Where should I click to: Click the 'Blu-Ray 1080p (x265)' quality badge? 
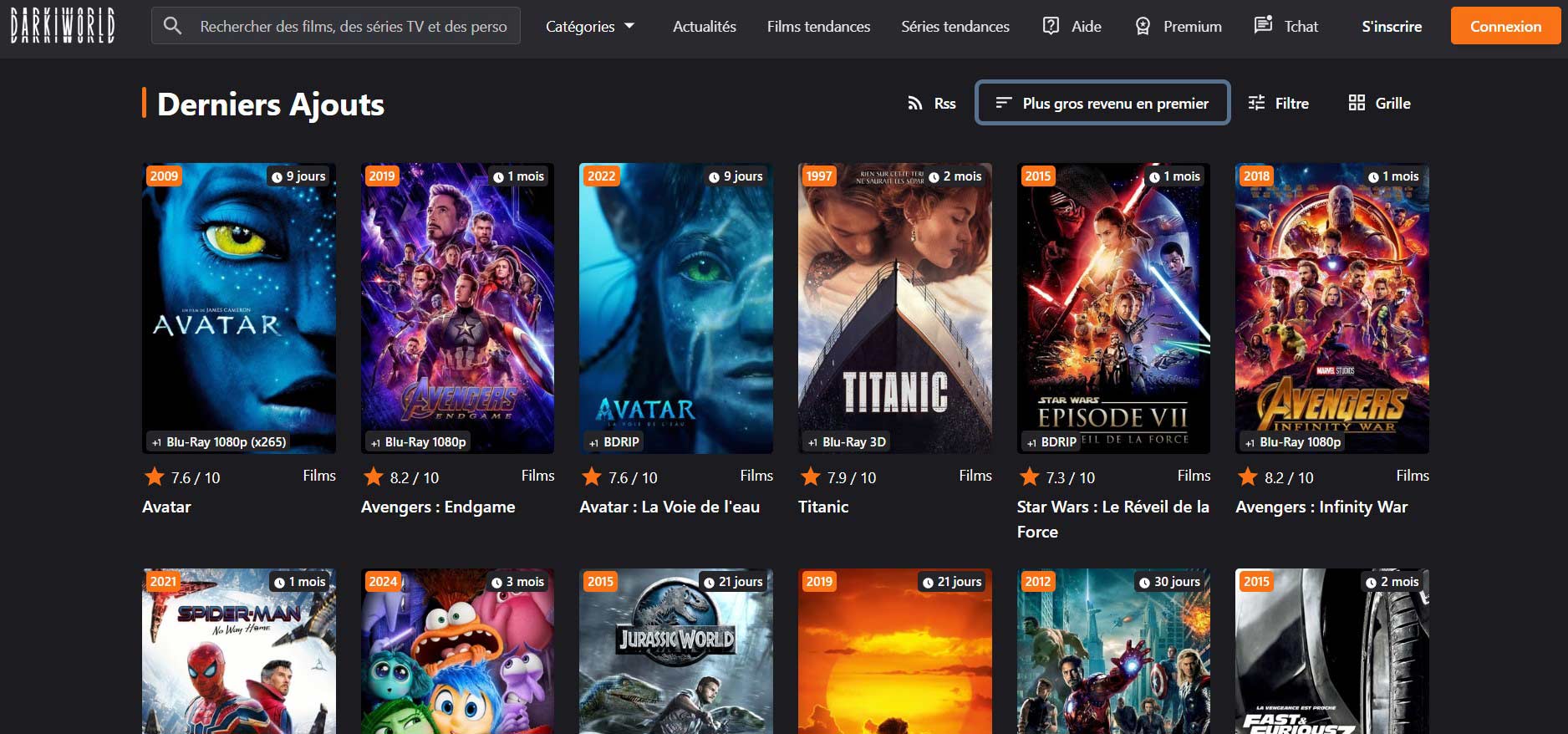217,441
